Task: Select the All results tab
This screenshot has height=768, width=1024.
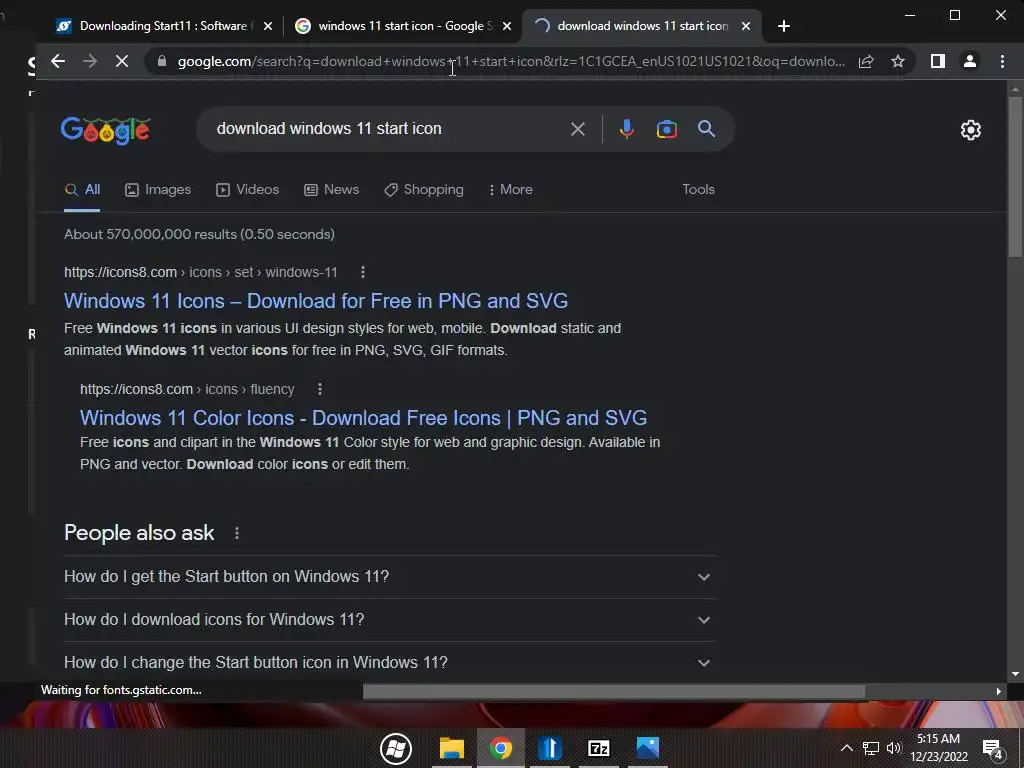Action: (x=82, y=189)
